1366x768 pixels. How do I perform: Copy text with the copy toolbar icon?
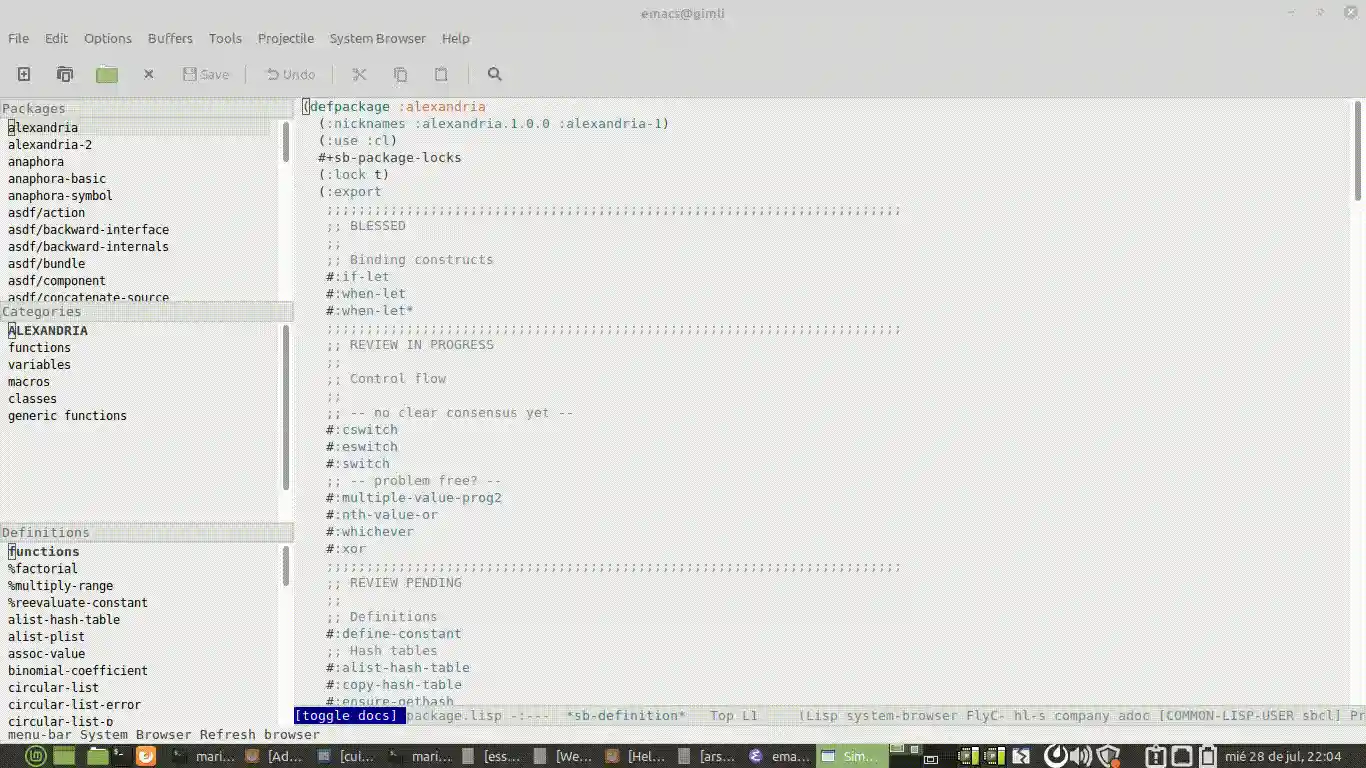tap(400, 74)
